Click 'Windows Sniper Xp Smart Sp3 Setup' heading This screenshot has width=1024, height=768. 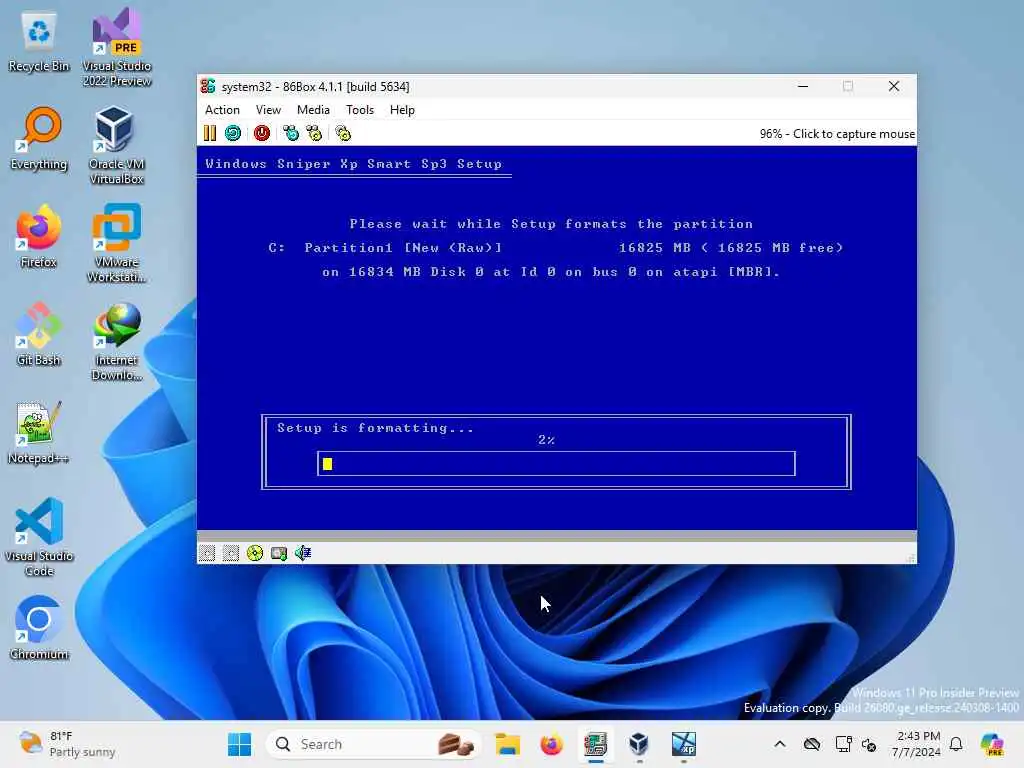(353, 164)
